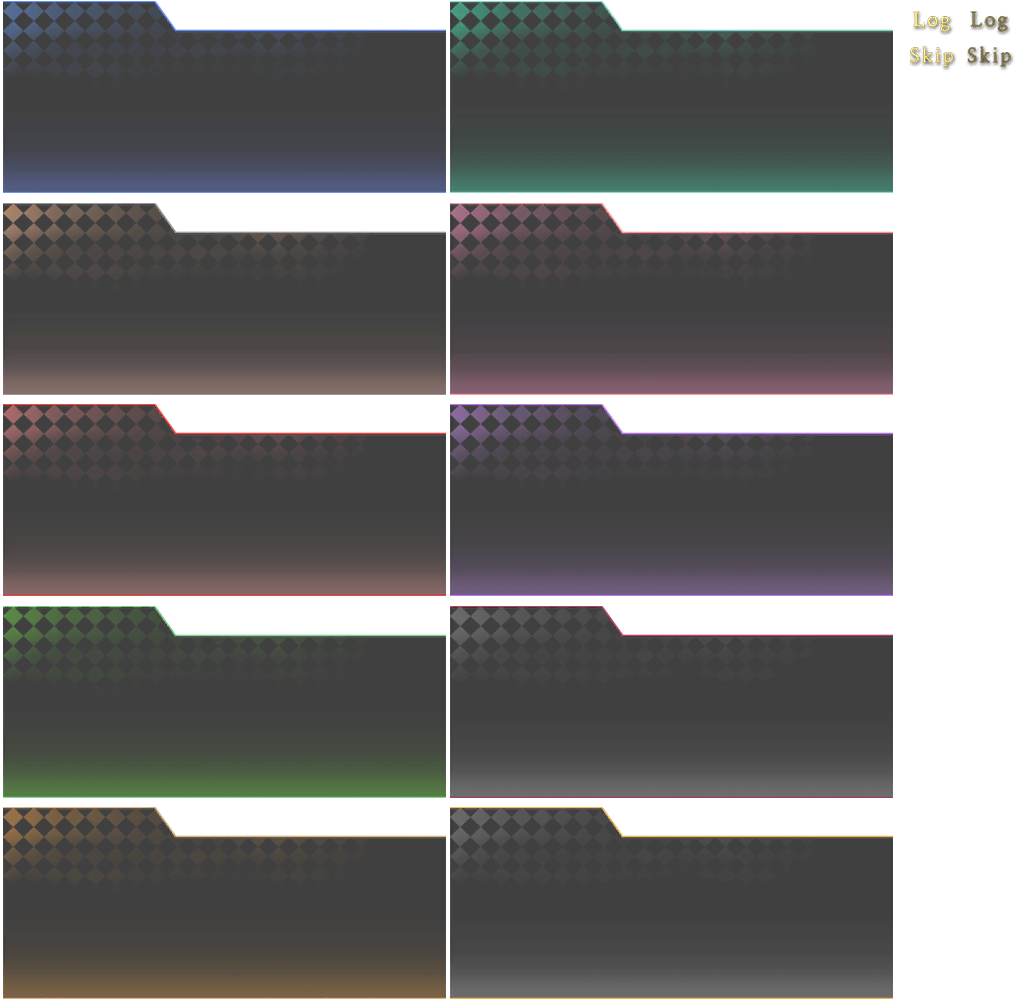Select the teal dialogue box panel
The height and width of the screenshot is (999, 1015).
pos(671,97)
